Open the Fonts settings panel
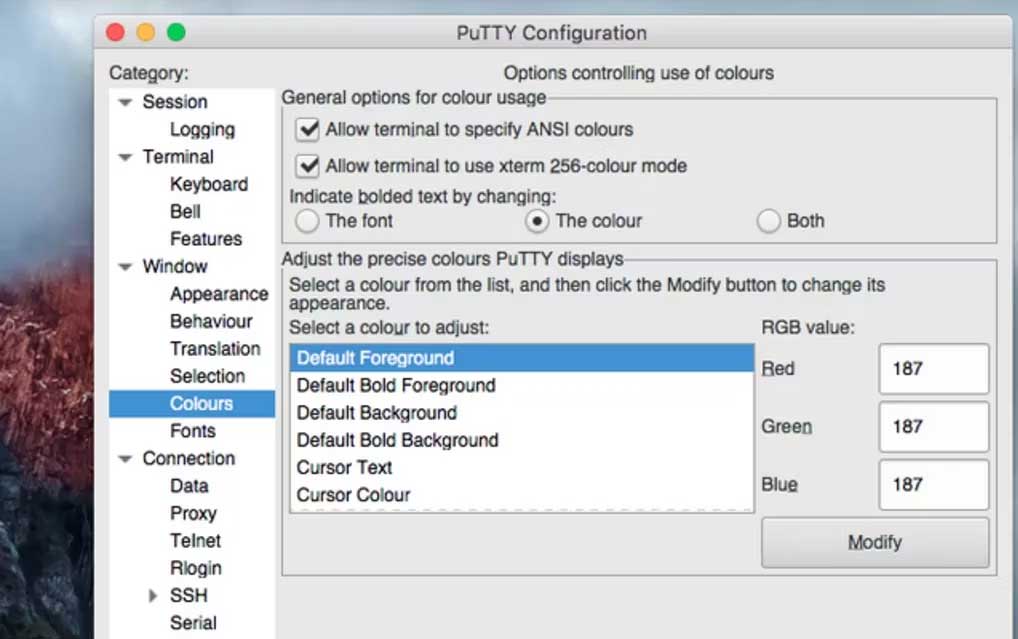The width and height of the screenshot is (1018, 639). pos(193,431)
